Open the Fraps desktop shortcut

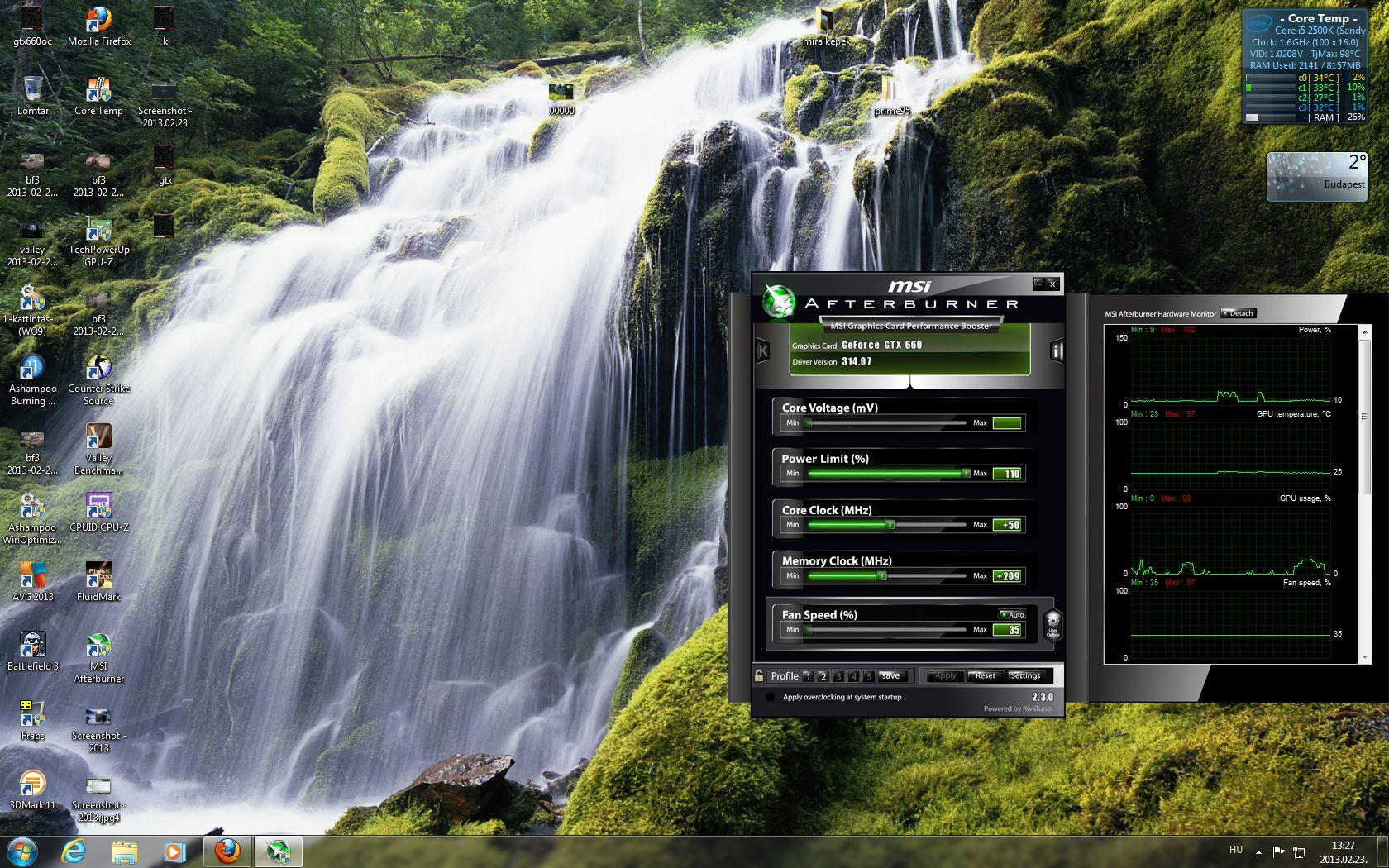click(x=32, y=721)
